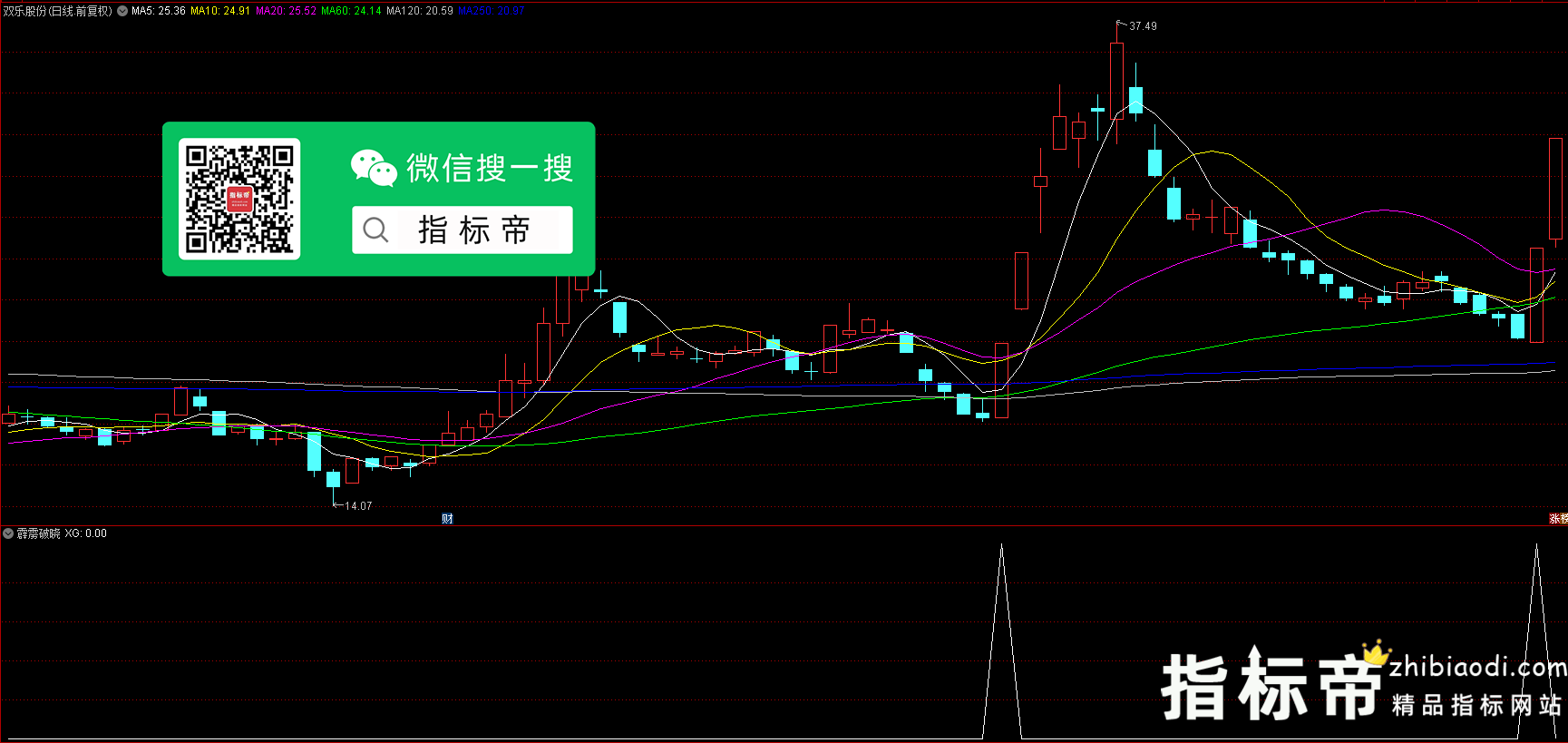This screenshot has width=1568, height=743.
Task: Click the MA5: 25.36 label
Action: [159, 11]
